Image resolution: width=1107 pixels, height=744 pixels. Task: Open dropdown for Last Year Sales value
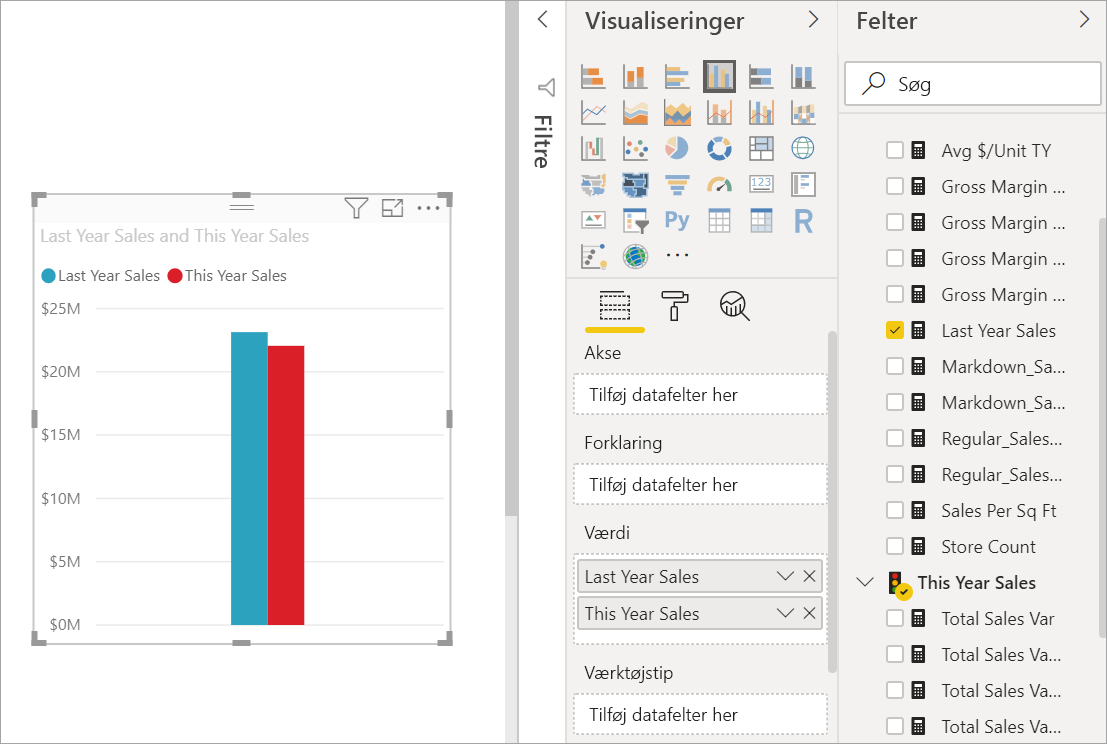(785, 576)
